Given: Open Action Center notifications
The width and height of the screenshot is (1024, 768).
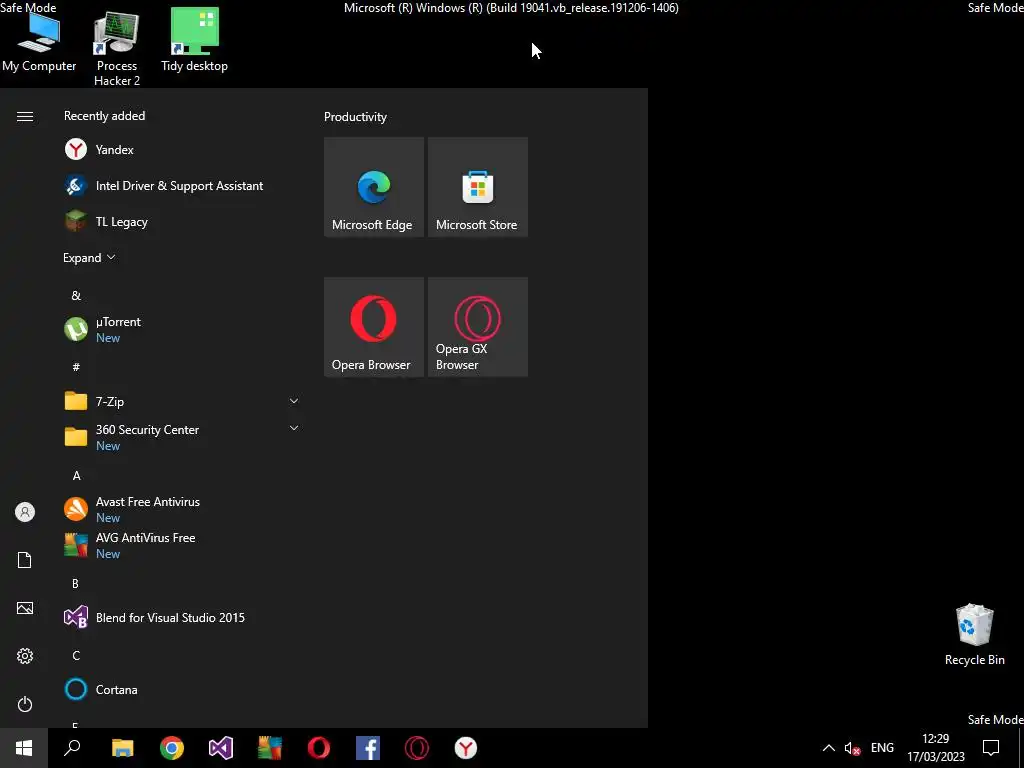Looking at the screenshot, I should click(991, 748).
